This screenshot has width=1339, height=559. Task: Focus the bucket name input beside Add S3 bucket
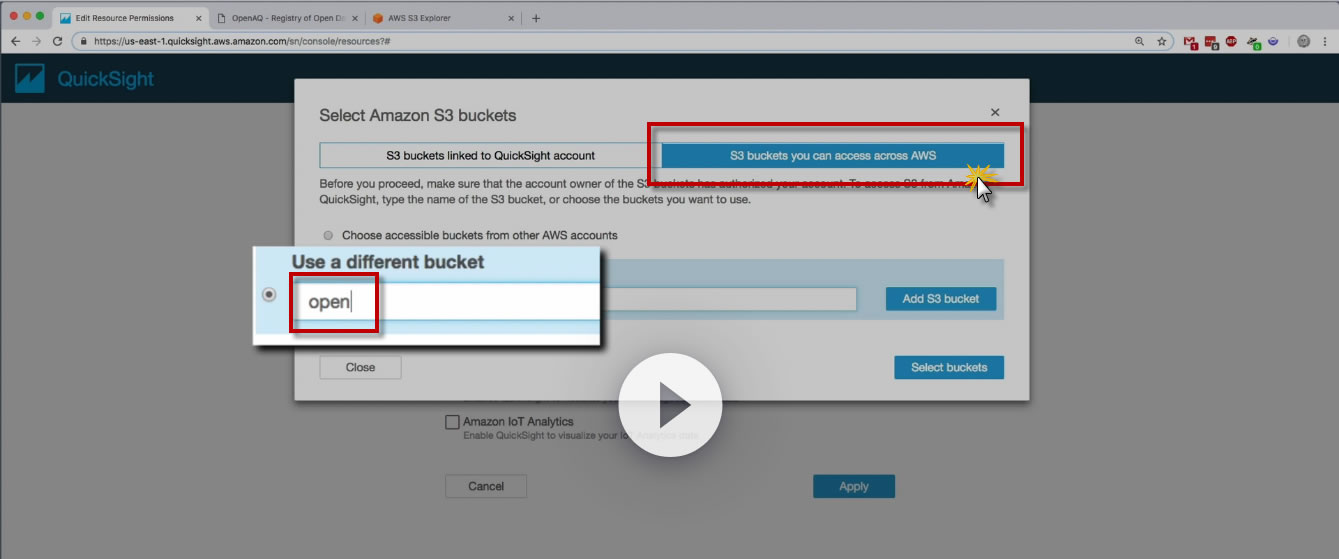tap(728, 298)
